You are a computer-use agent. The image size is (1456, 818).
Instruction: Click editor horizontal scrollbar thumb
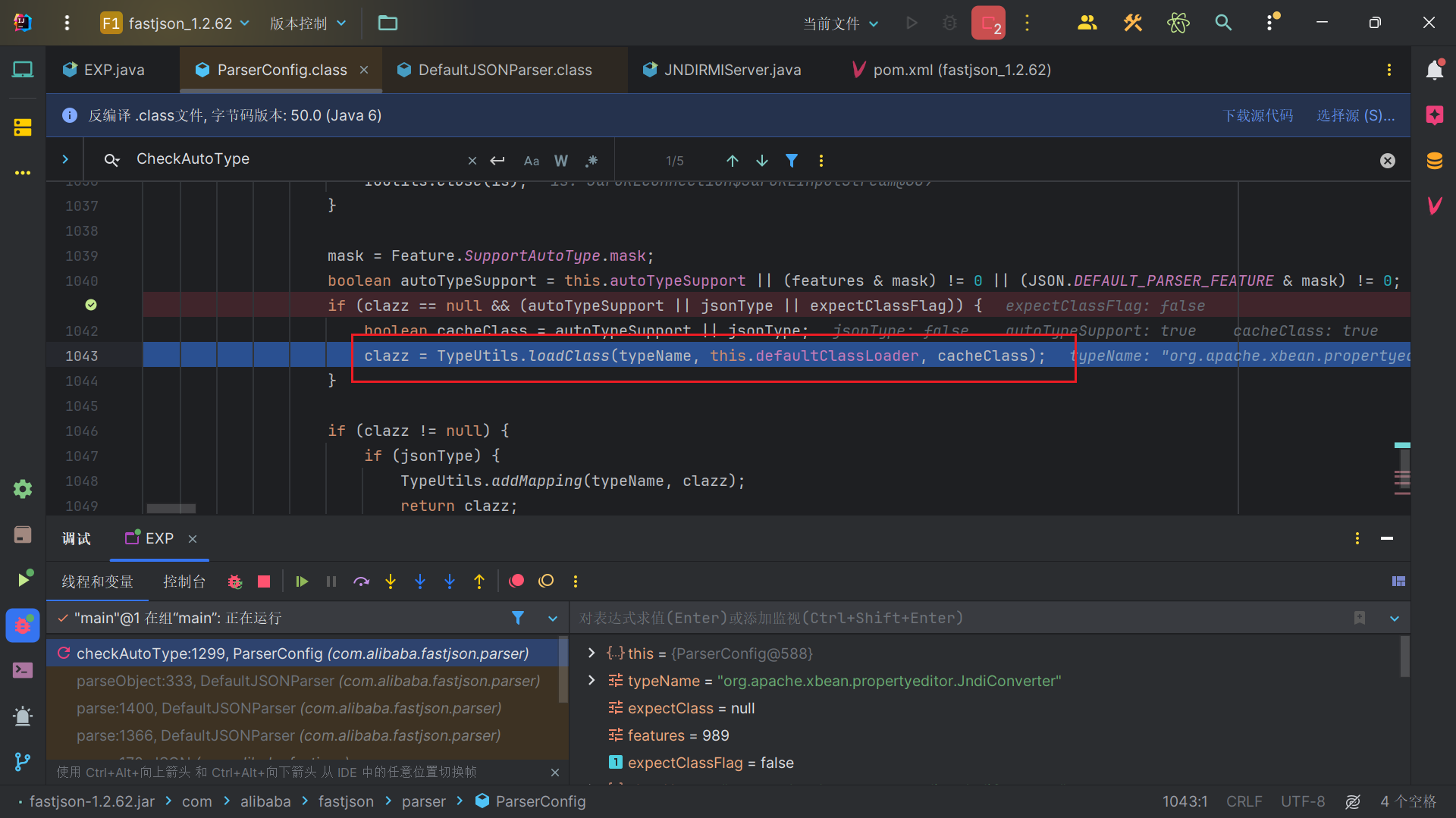[171, 508]
